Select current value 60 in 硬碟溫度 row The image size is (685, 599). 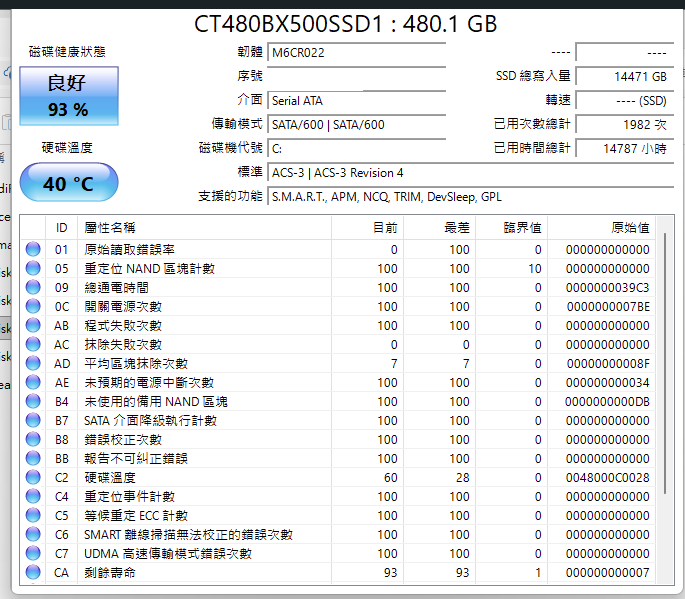[x=391, y=478]
